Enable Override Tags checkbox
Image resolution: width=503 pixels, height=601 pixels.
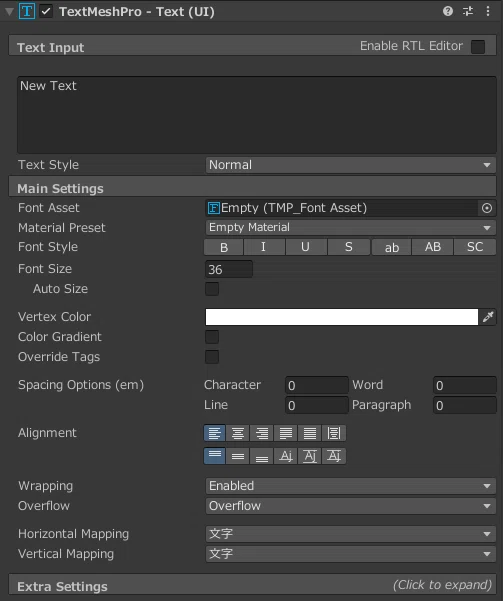click(212, 357)
